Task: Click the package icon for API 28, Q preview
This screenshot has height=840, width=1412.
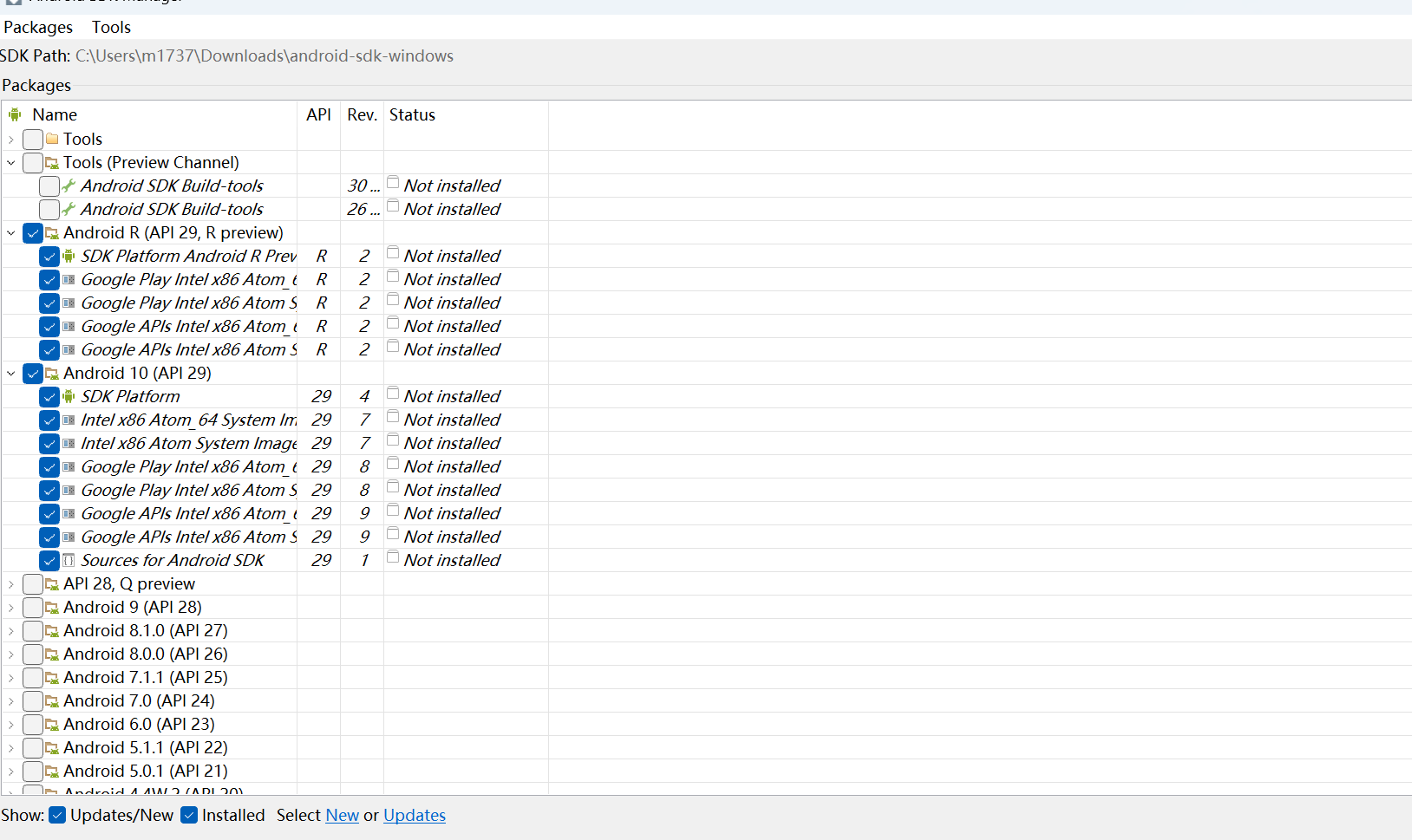Action: 52,584
